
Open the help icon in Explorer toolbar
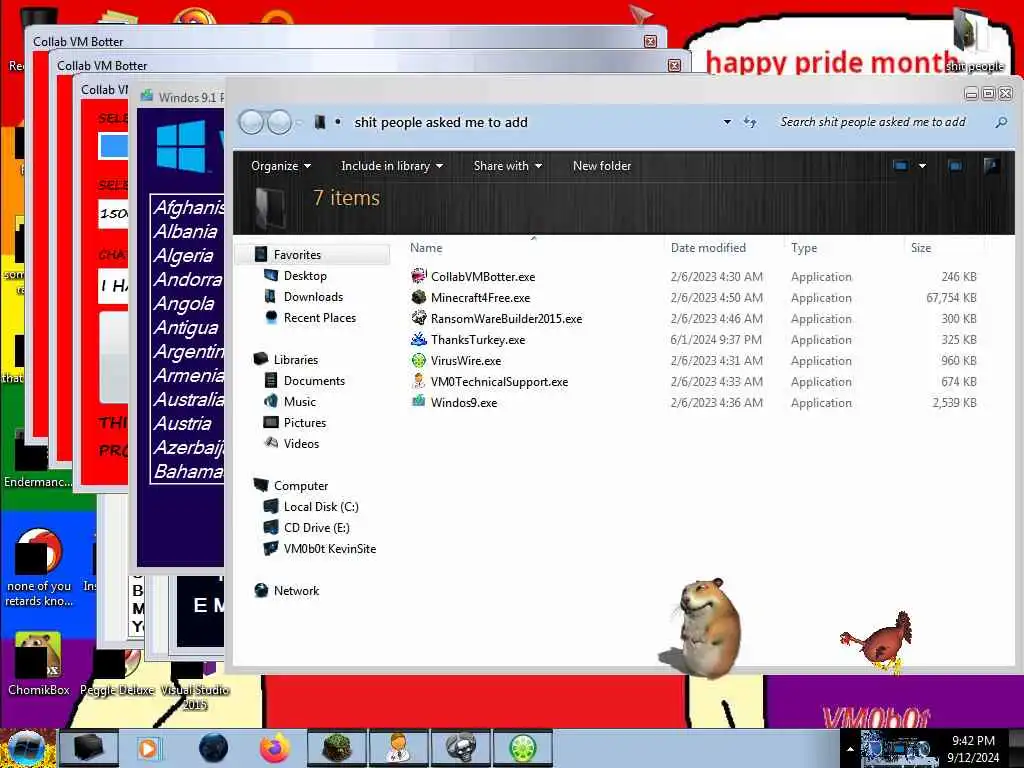click(x=991, y=166)
